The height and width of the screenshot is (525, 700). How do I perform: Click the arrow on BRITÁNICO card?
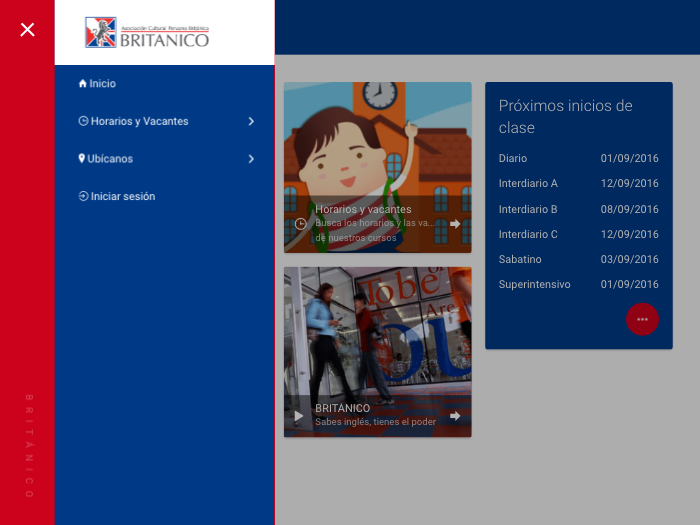(455, 416)
